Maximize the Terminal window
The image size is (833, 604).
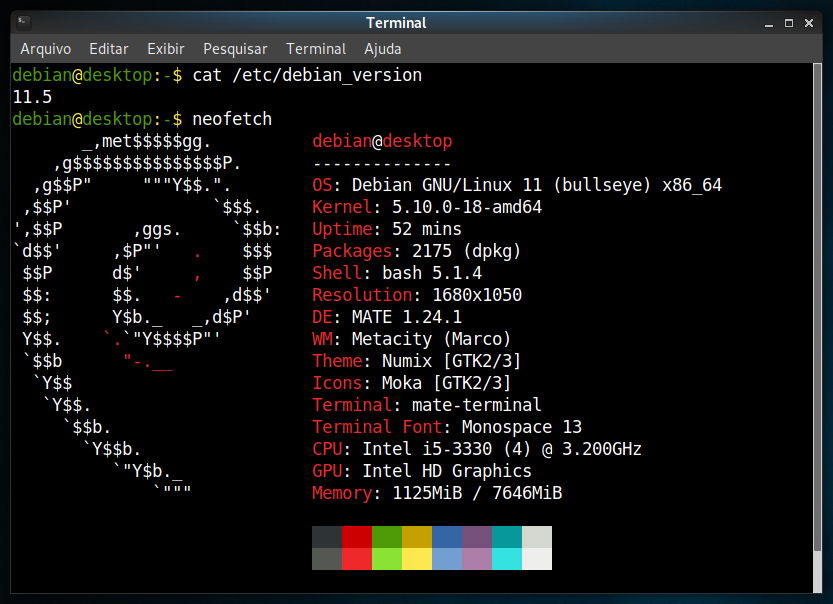click(x=789, y=23)
